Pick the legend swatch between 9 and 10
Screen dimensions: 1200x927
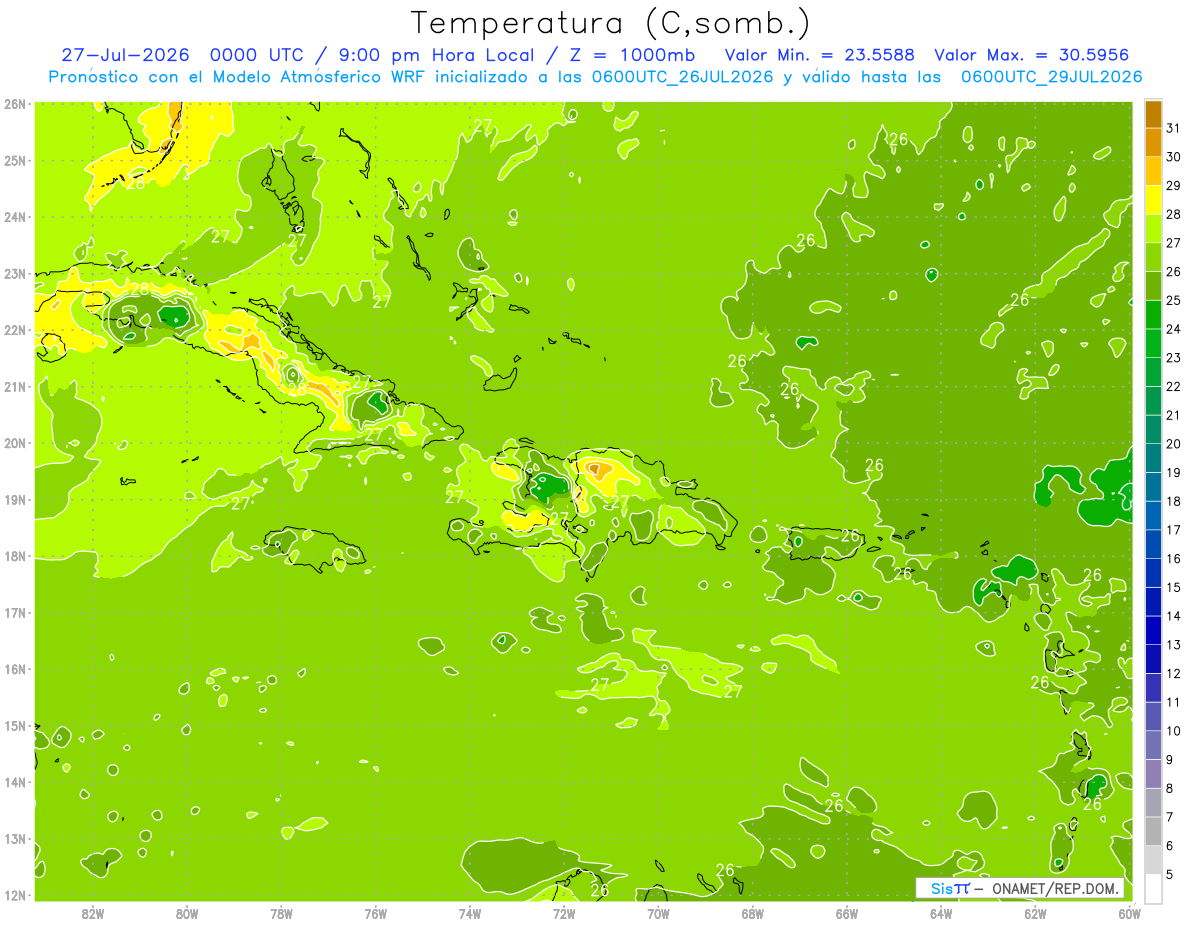coord(1153,745)
